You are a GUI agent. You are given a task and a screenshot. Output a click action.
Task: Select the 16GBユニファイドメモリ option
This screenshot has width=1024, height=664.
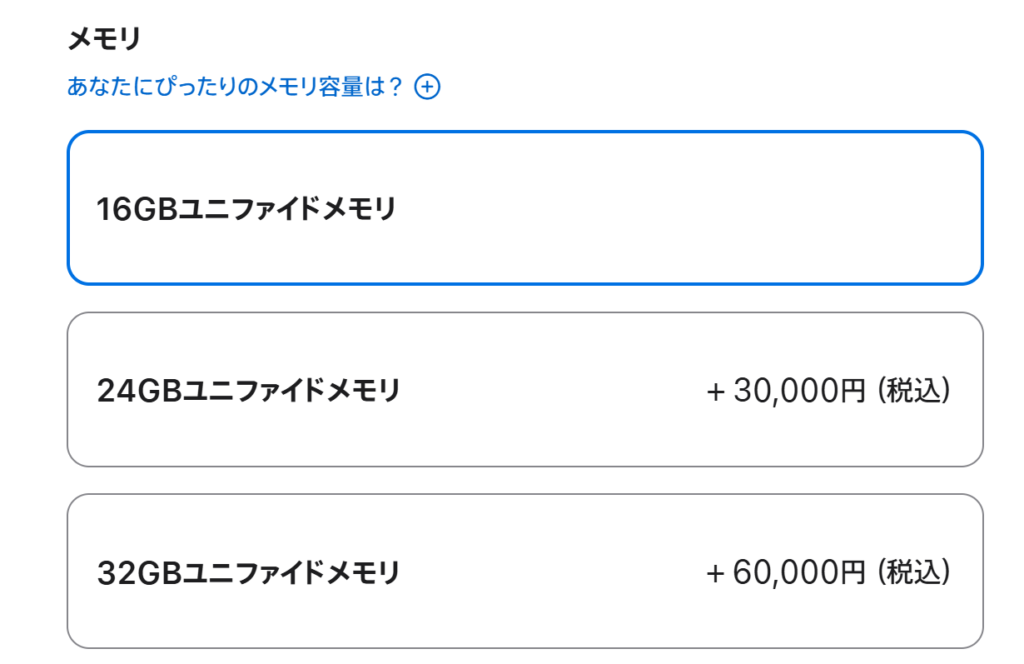[525, 208]
